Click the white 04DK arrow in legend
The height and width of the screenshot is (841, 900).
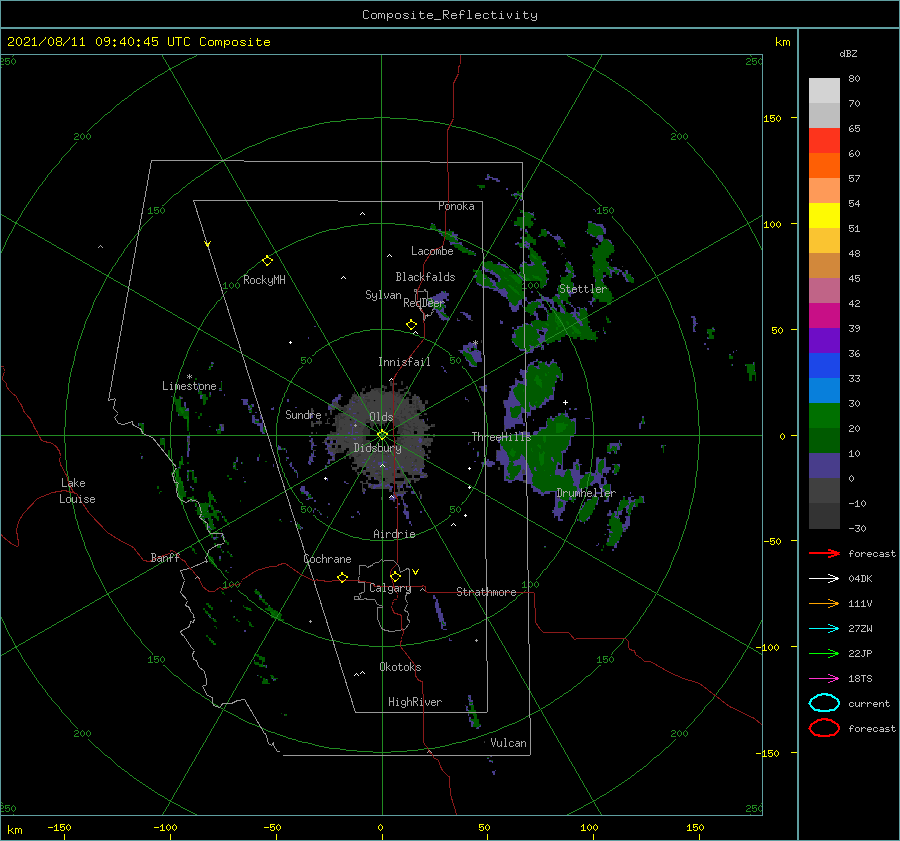(824, 579)
